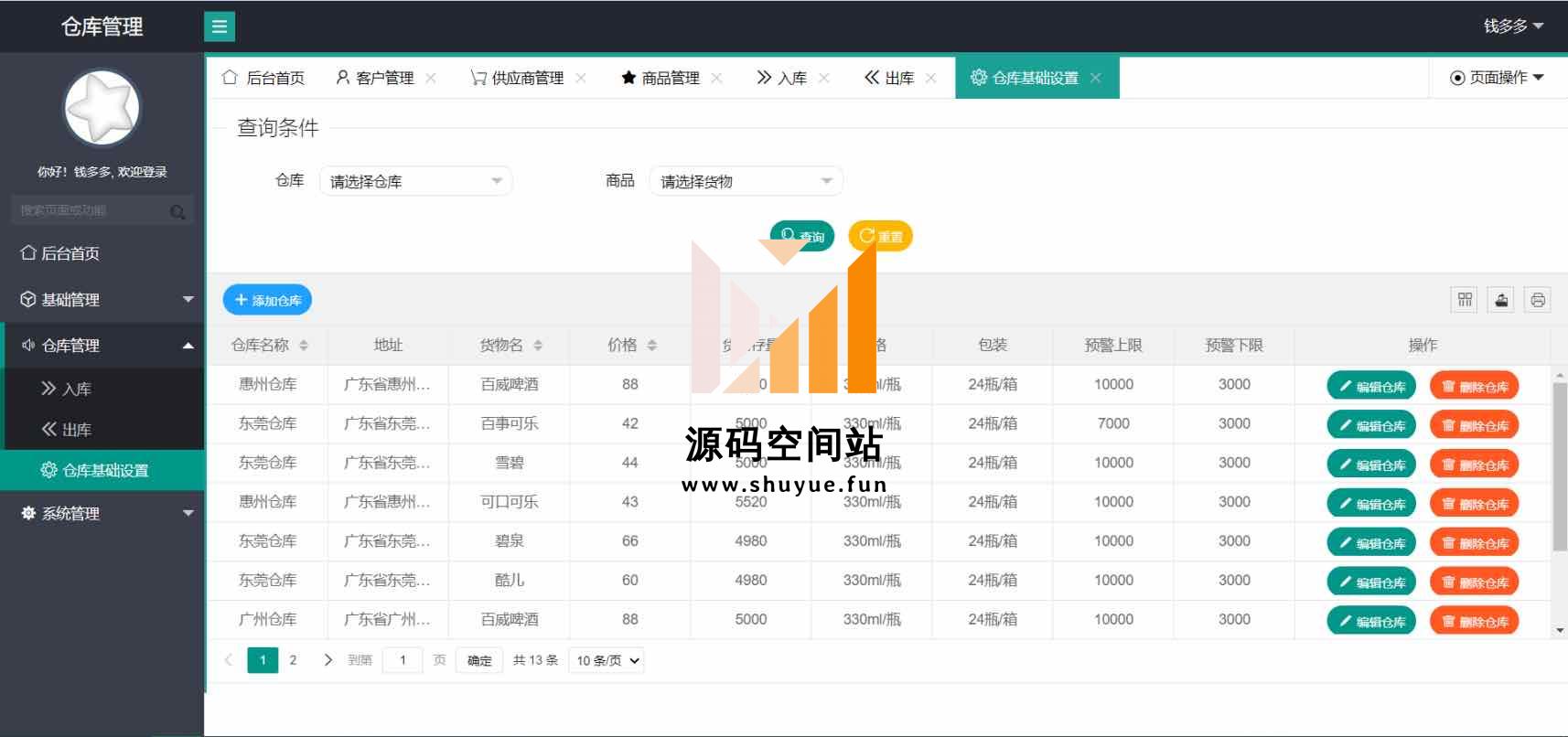Close the 仓库基础设置 tab
Image resolution: width=1568 pixels, height=737 pixels.
click(1096, 78)
